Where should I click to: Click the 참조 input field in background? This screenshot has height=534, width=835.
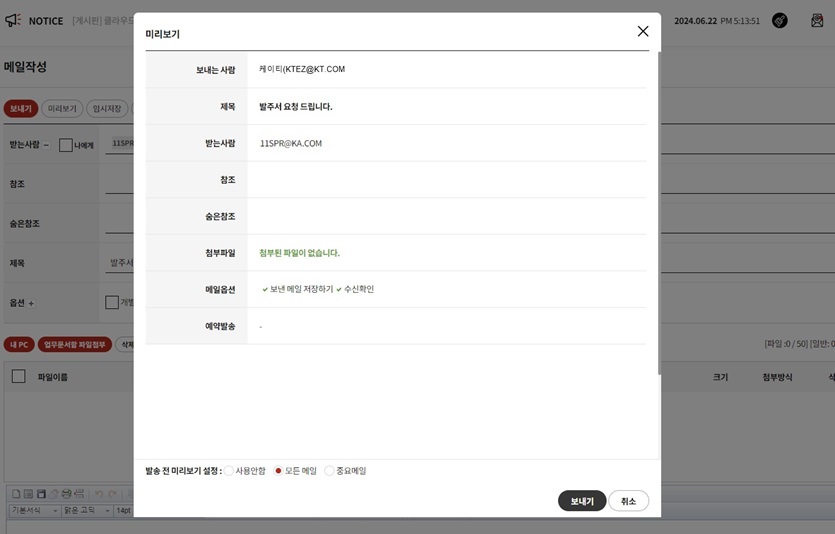coord(119,184)
